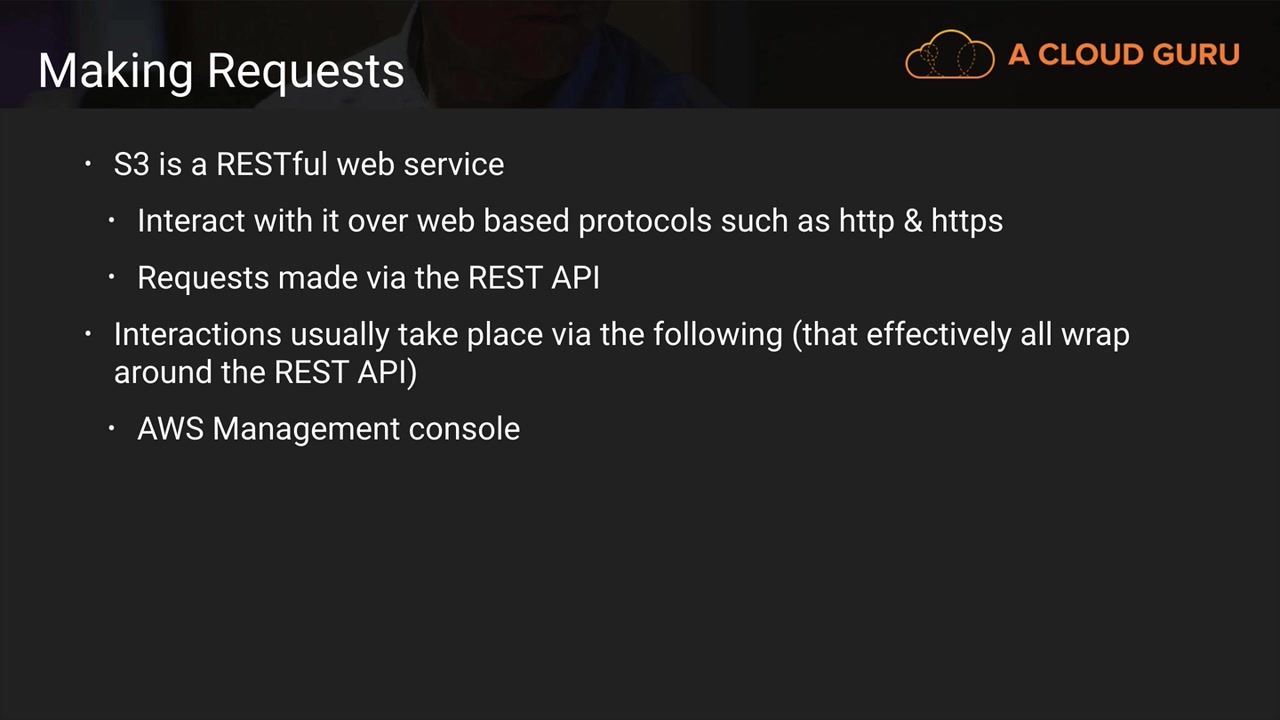Select the "S3 is a RESTful web service" line

click(x=308, y=164)
